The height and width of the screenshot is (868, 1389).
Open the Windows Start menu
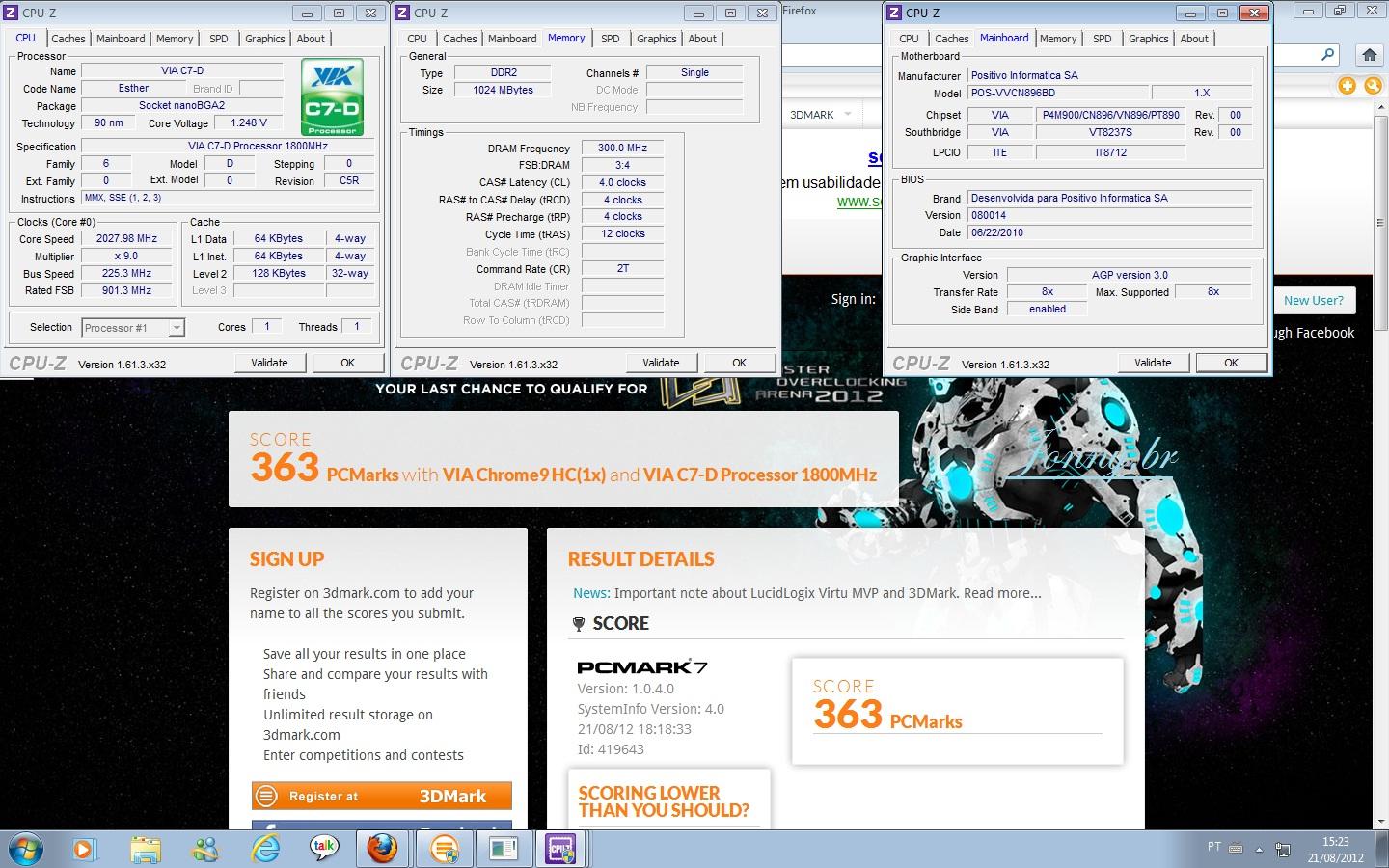[x=26, y=849]
